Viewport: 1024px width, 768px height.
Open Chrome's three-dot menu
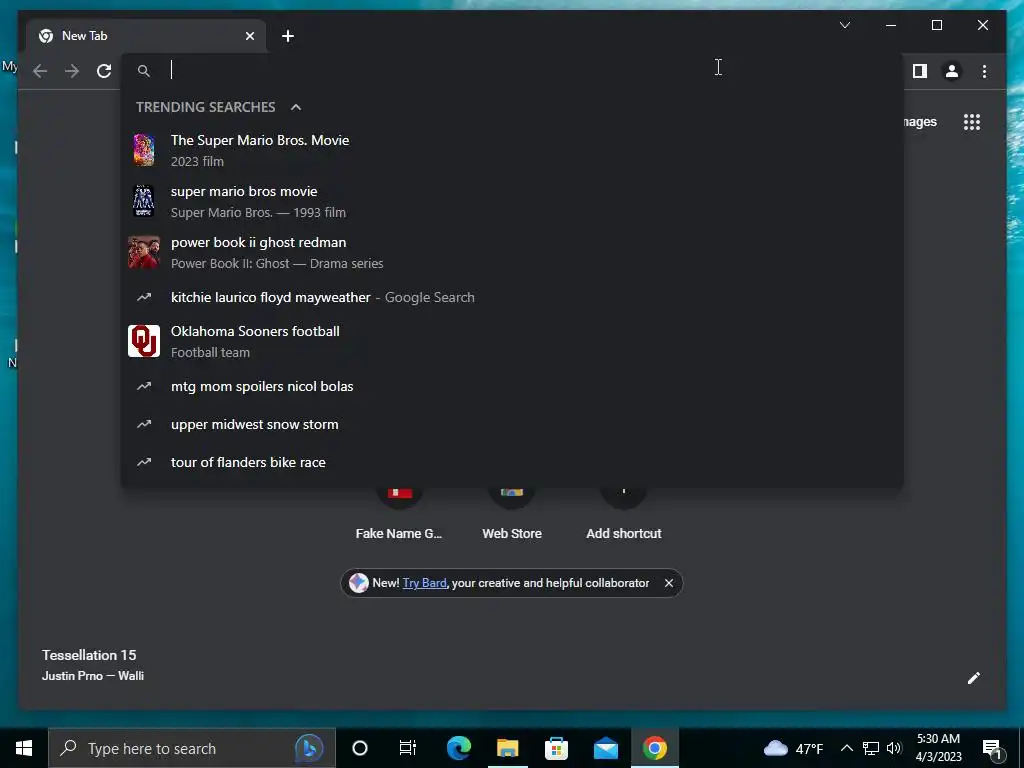coord(984,71)
